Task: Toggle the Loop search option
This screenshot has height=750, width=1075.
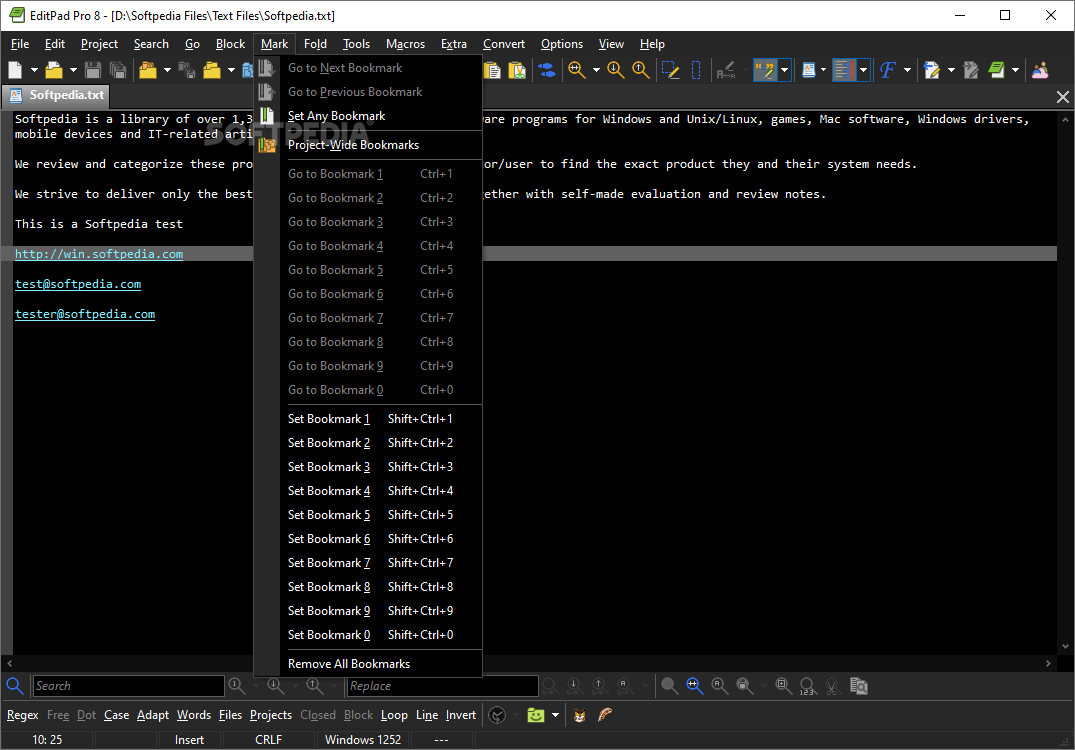Action: click(394, 715)
